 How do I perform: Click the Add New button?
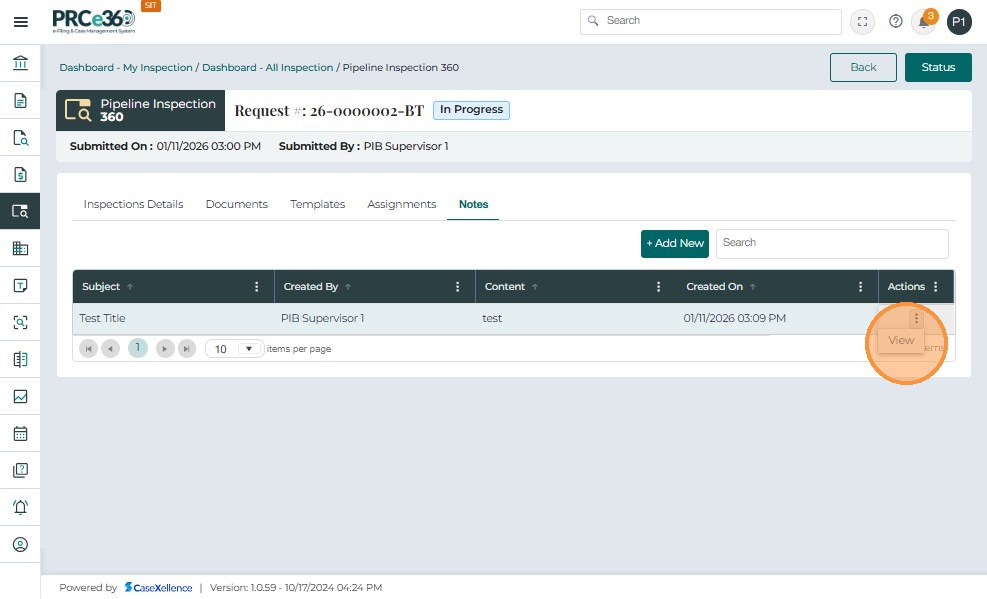point(675,244)
